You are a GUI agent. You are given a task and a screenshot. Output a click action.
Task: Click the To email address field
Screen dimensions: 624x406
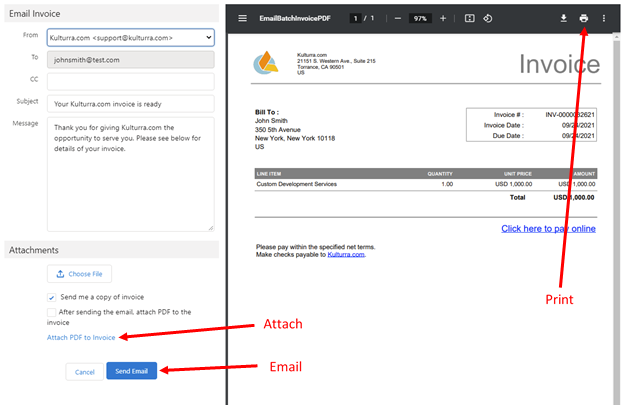click(131, 60)
